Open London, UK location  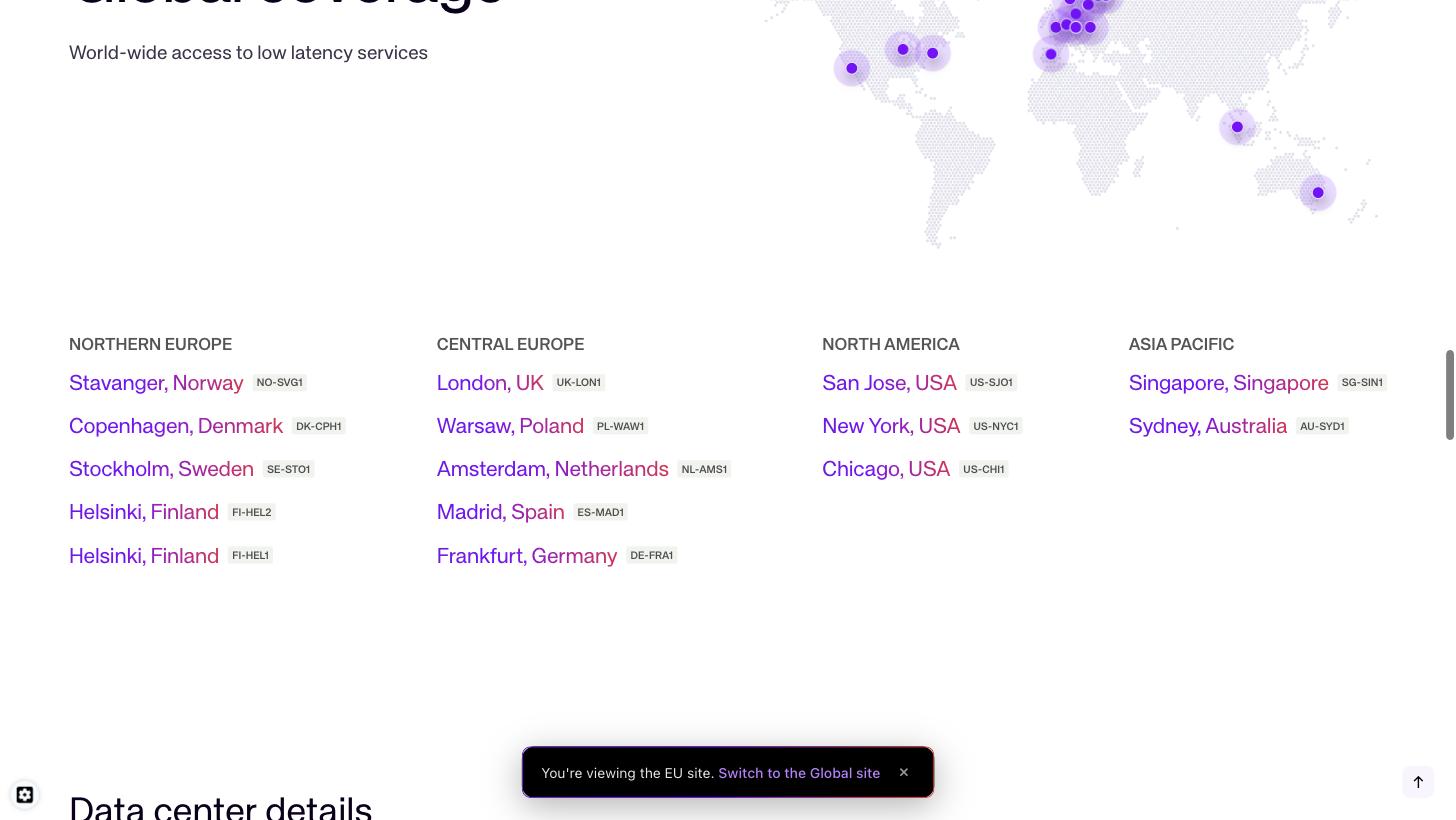[x=490, y=383]
